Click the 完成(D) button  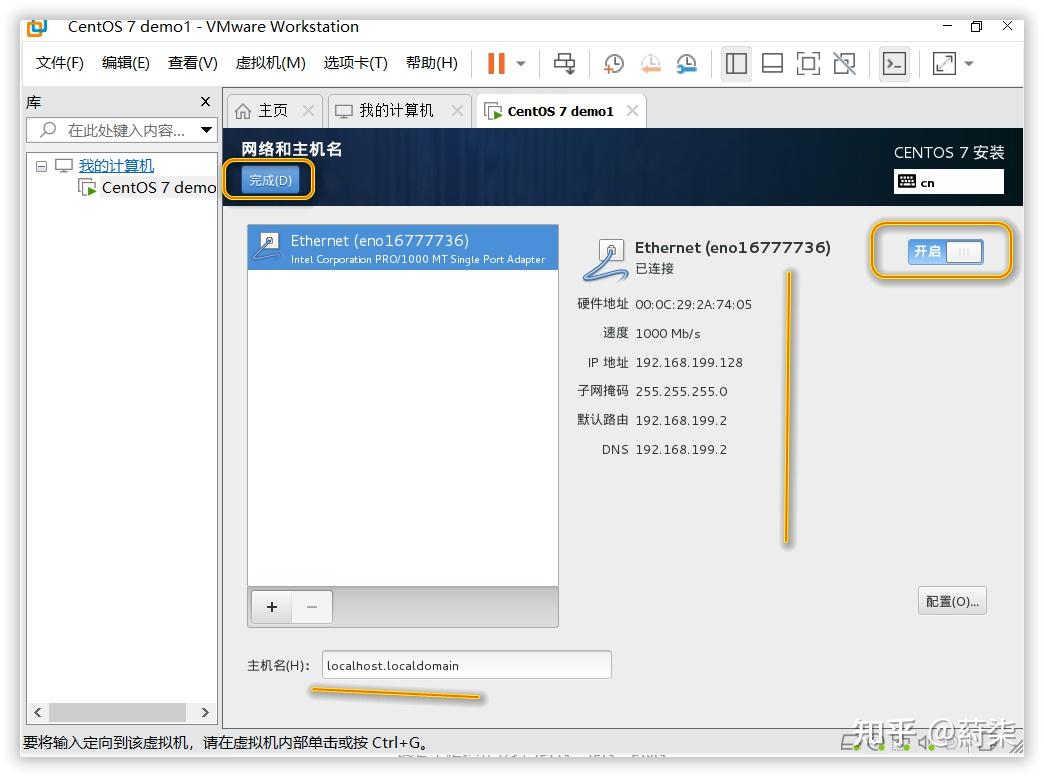(x=268, y=181)
